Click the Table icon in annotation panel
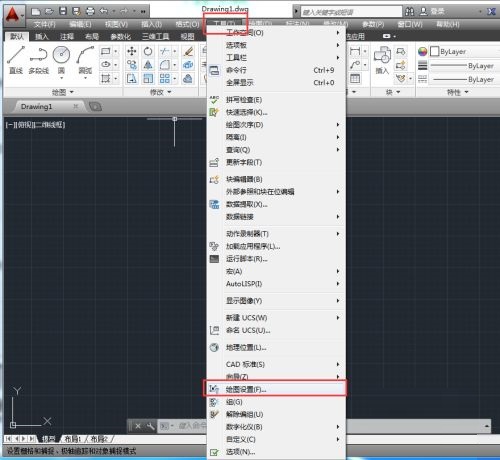The width and height of the screenshot is (500, 460). click(355, 79)
